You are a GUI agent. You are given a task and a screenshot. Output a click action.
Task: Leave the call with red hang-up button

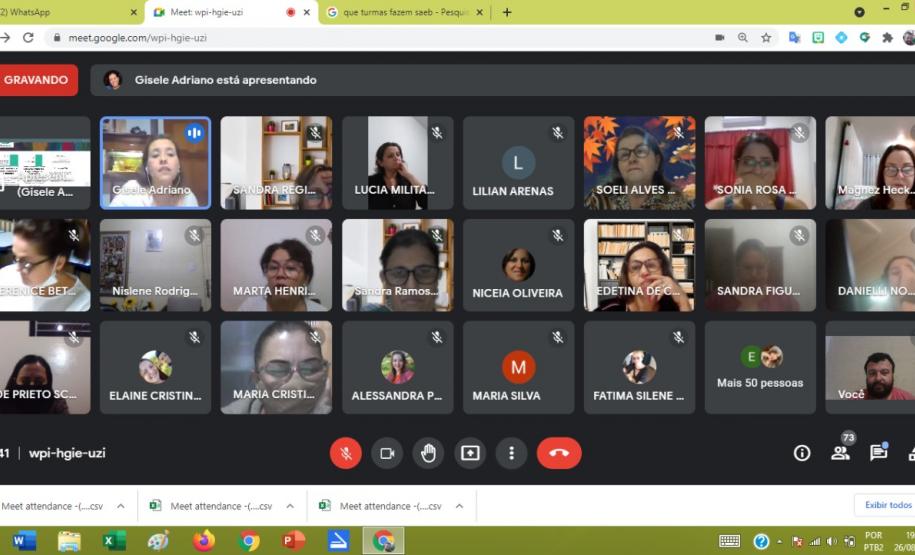click(x=559, y=453)
